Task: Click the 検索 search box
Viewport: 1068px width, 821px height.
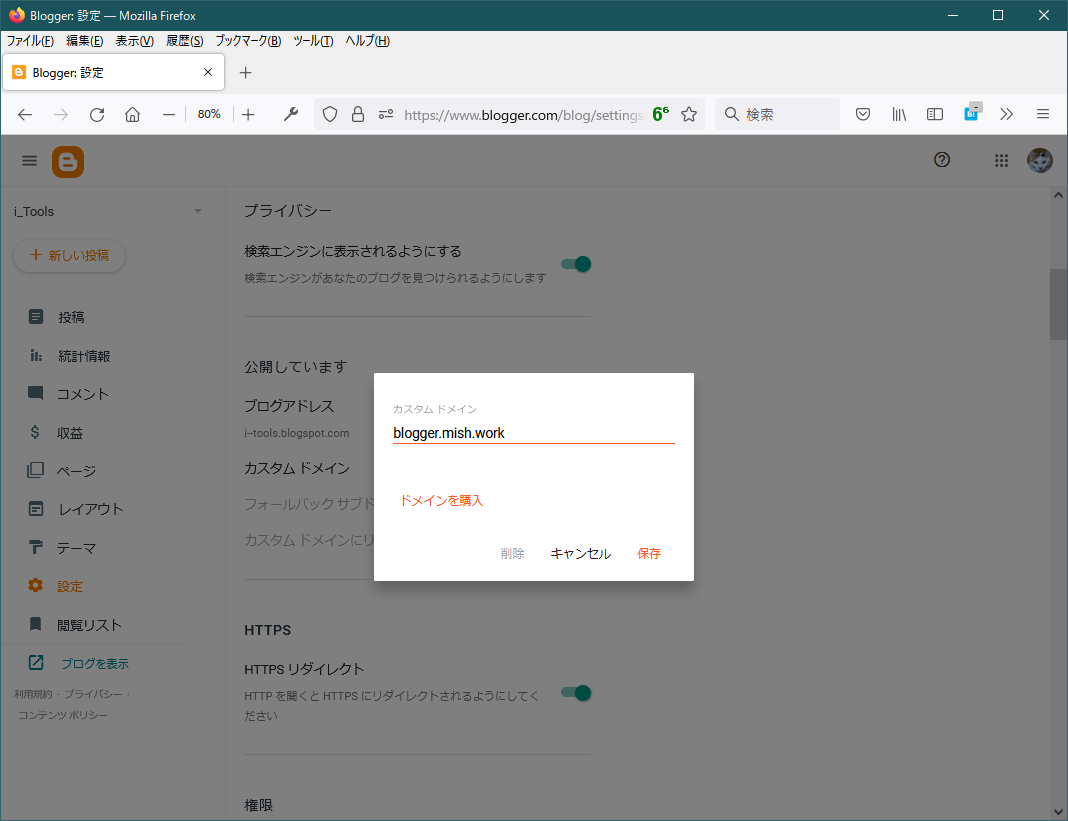Action: pyautogui.click(x=777, y=114)
